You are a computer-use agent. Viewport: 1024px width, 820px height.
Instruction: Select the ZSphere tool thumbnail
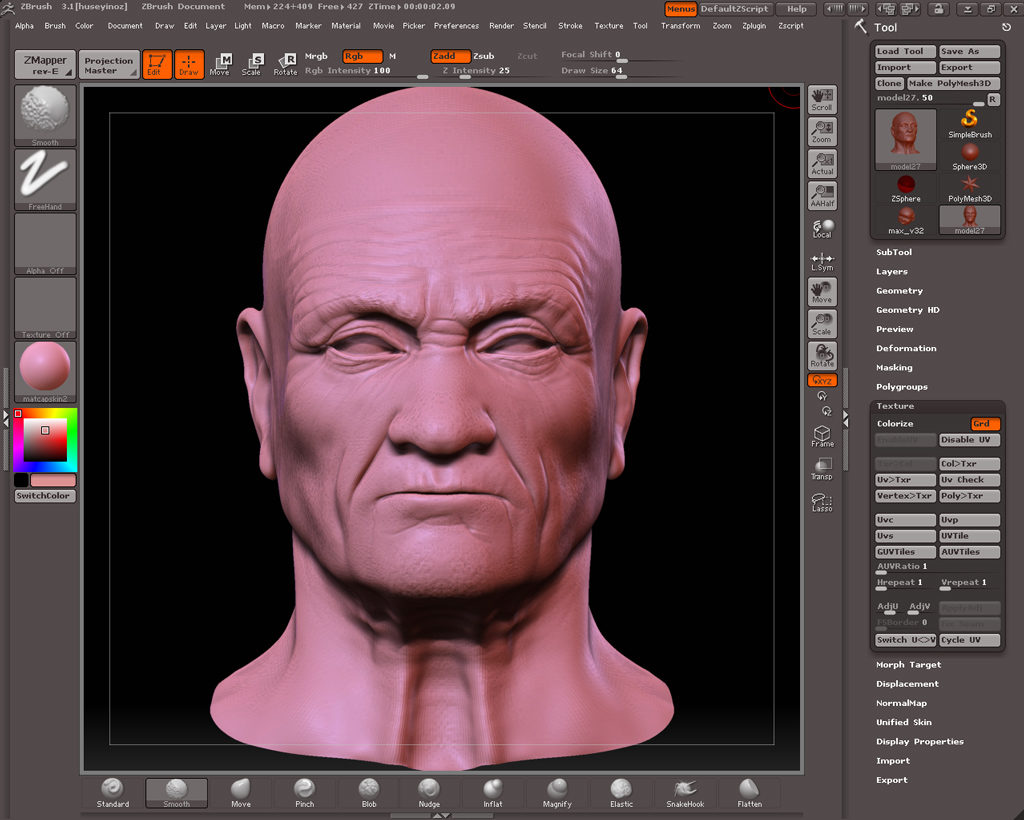click(x=906, y=187)
